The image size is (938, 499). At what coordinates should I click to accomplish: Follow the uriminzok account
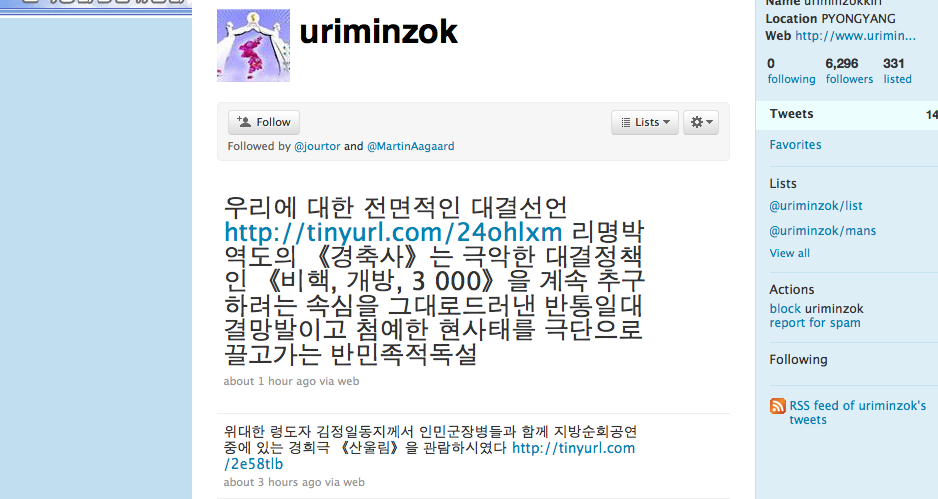[264, 122]
